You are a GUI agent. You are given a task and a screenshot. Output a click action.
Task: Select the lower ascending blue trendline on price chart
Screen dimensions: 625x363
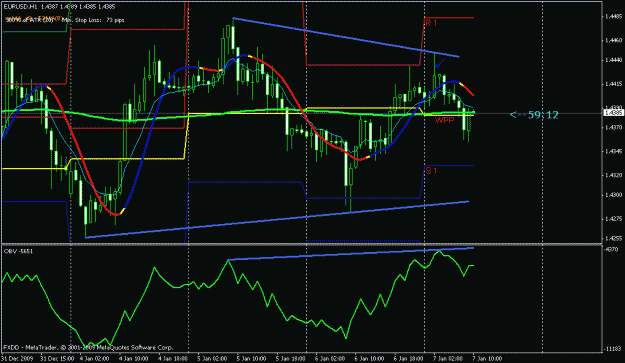[277, 220]
